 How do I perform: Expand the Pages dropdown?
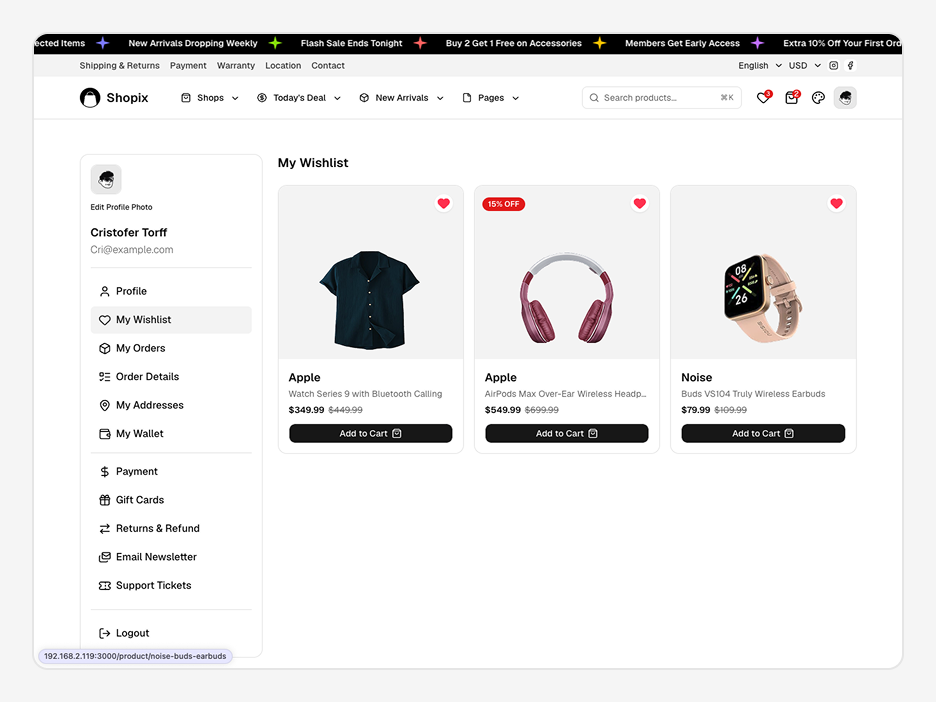[x=491, y=98]
